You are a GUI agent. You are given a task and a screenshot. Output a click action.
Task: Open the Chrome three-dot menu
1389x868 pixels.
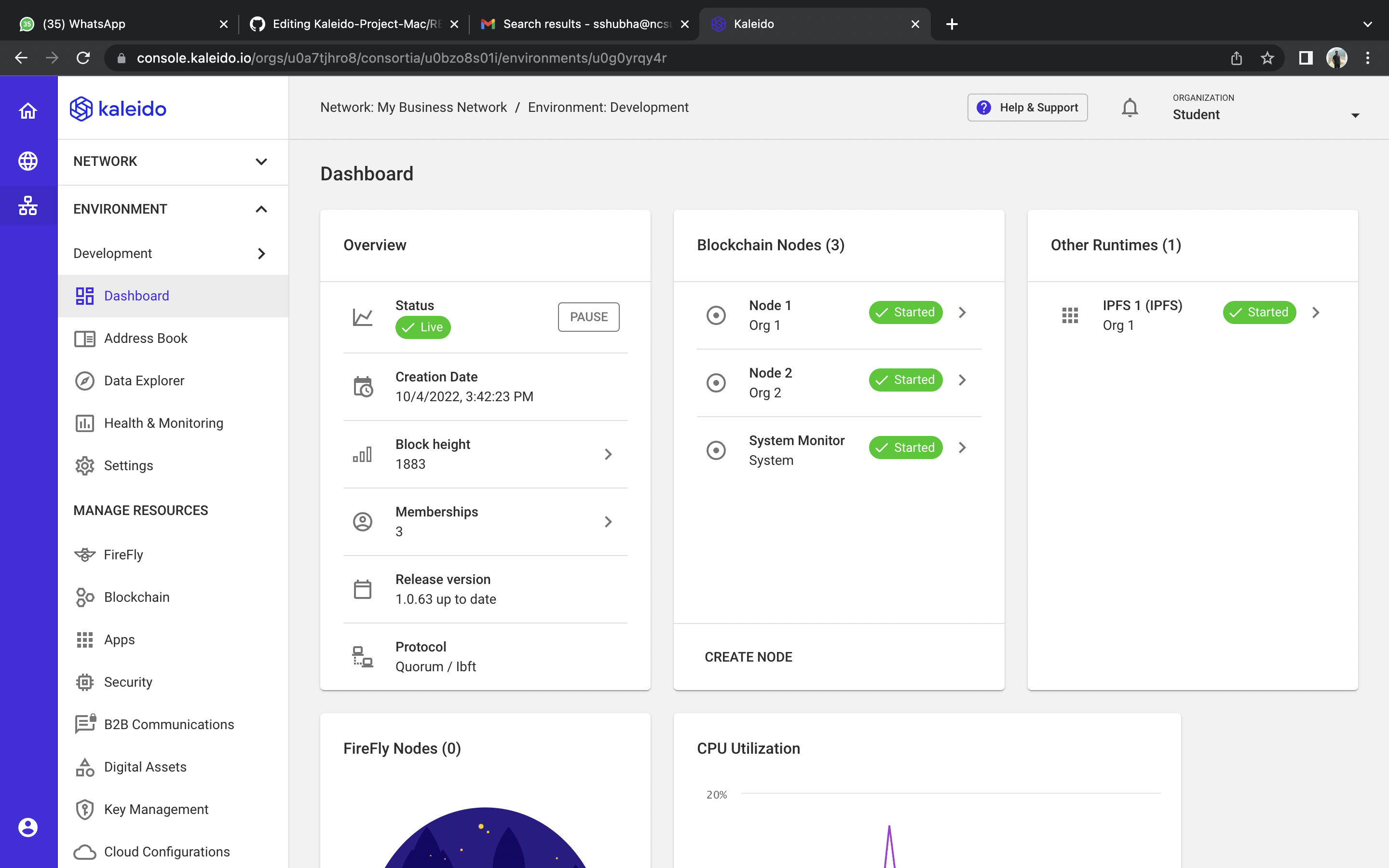tap(1368, 58)
